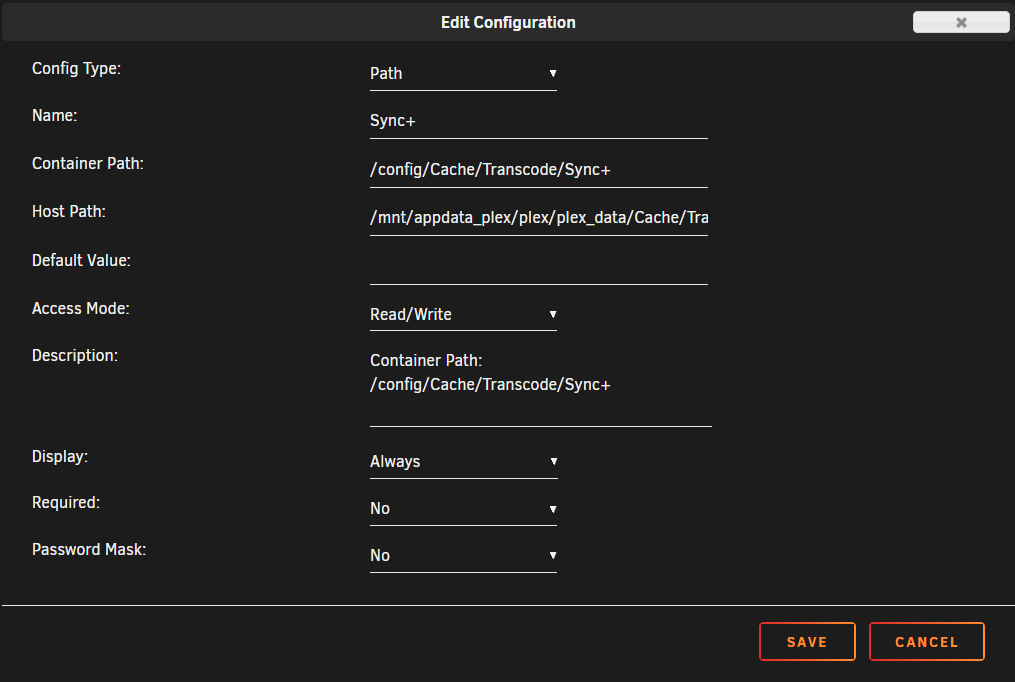This screenshot has width=1015, height=682.
Task: Click CANCEL to discard changes
Action: (x=926, y=641)
